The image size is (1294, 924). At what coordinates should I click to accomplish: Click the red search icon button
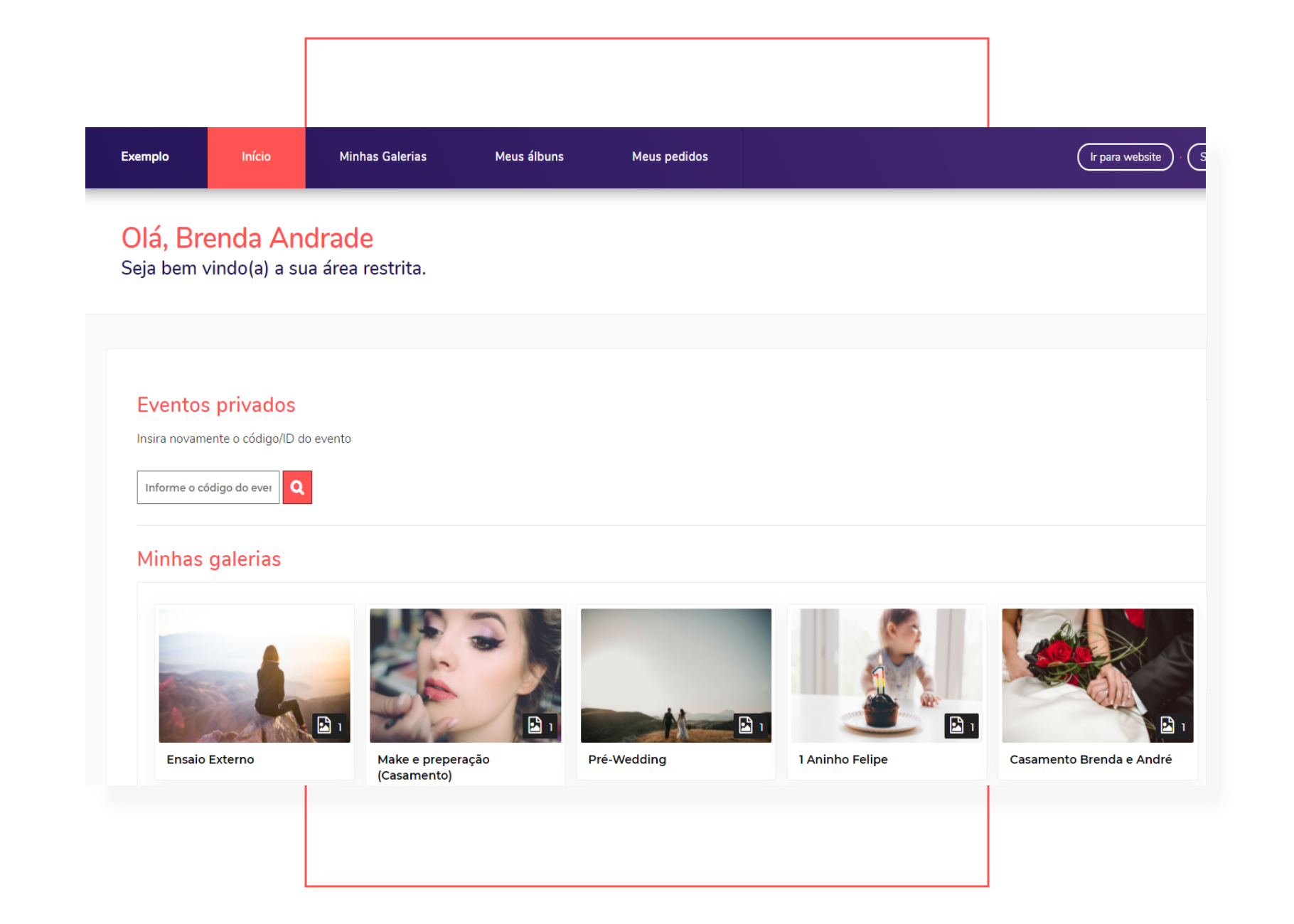[297, 488]
